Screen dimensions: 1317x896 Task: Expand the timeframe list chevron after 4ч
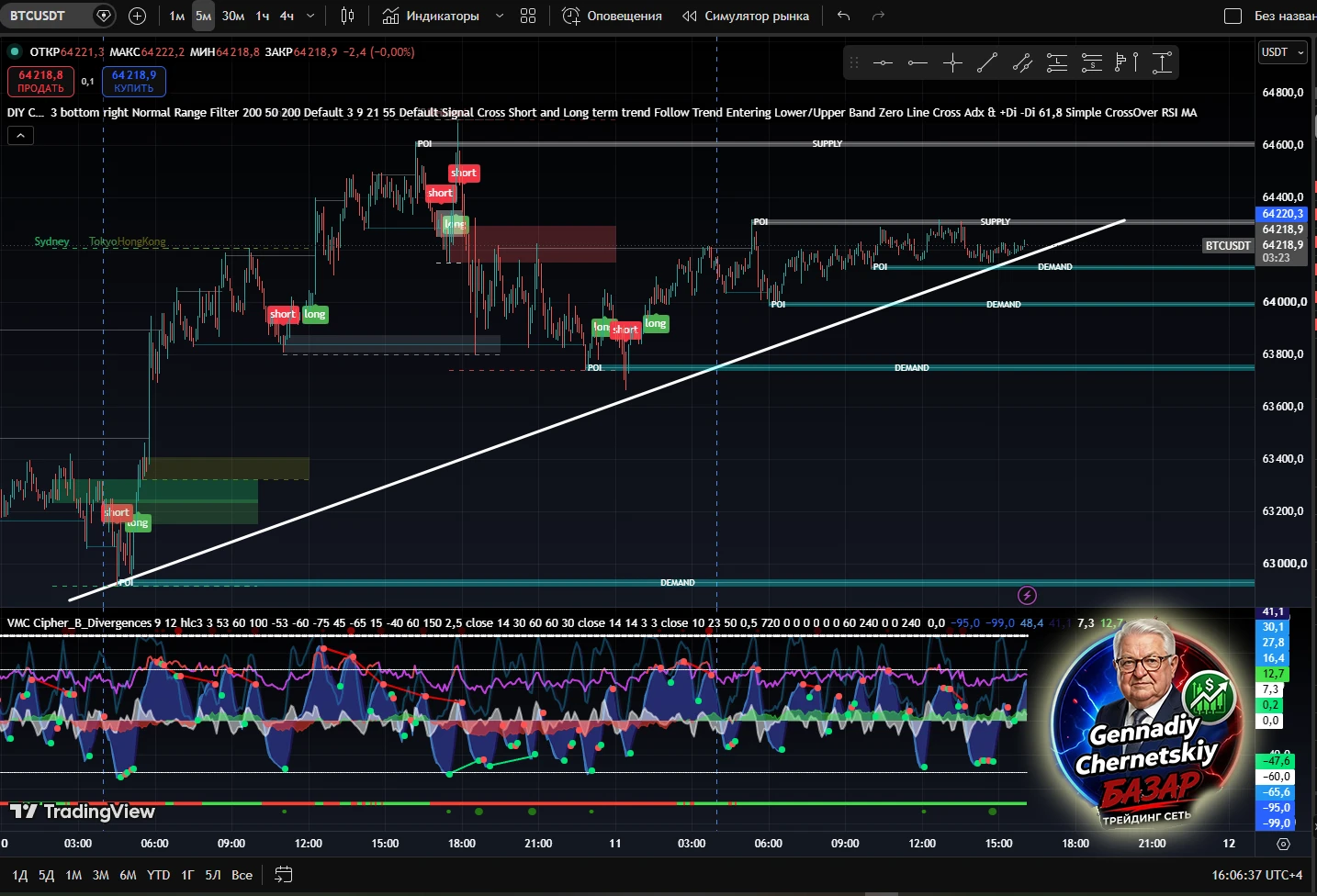click(310, 16)
